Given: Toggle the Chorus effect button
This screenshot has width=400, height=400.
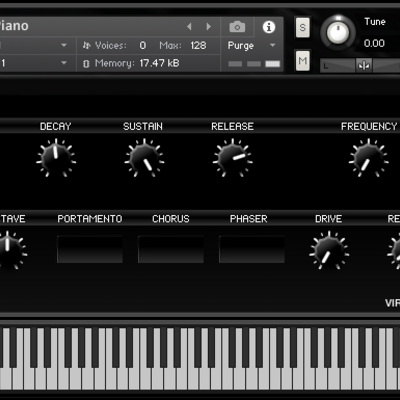Looking at the screenshot, I should (171, 250).
